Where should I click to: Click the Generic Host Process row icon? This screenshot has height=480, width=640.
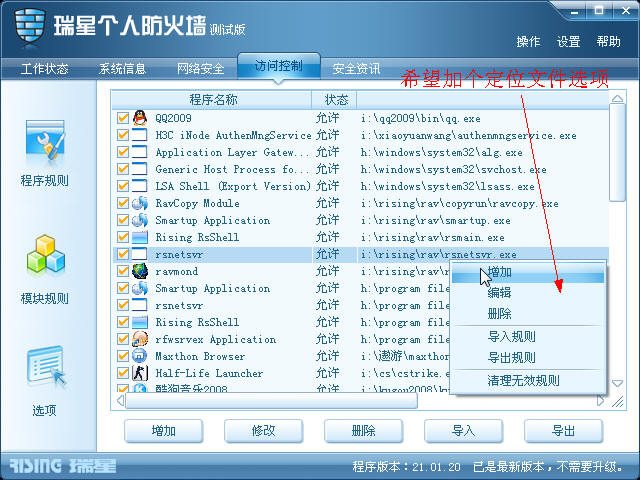(140, 169)
